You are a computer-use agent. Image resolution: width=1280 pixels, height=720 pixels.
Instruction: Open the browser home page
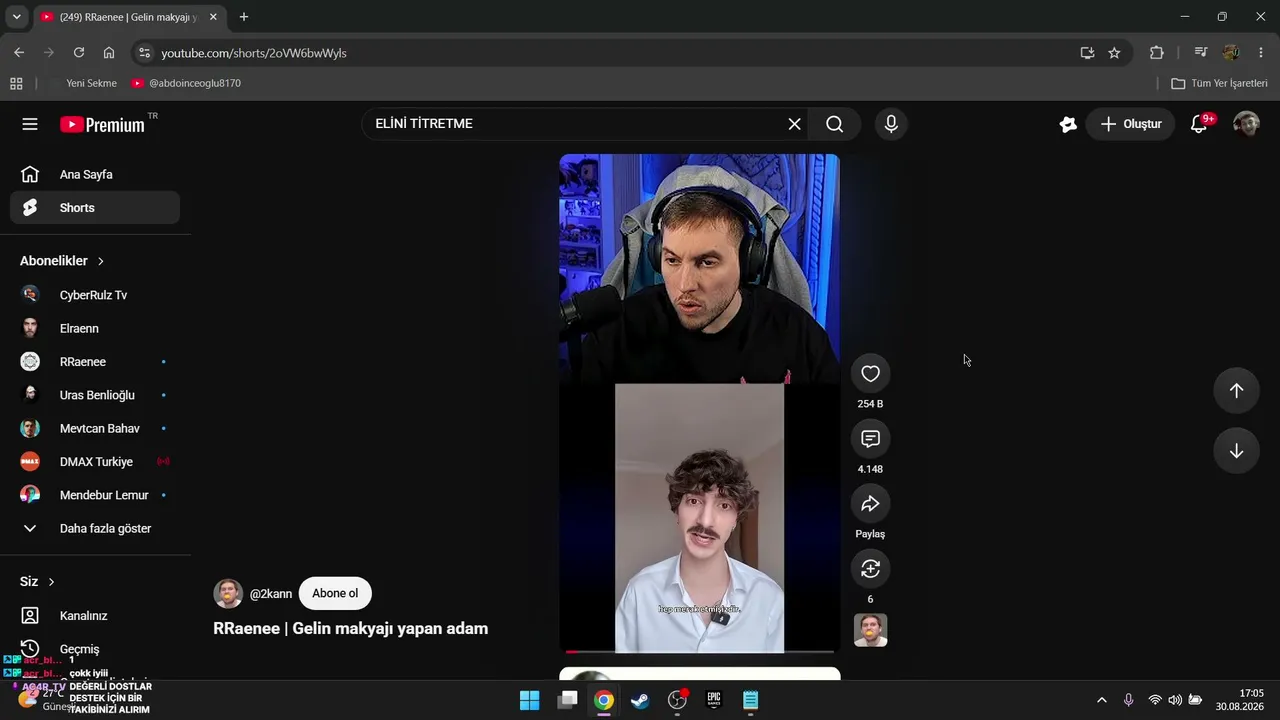pyautogui.click(x=109, y=53)
